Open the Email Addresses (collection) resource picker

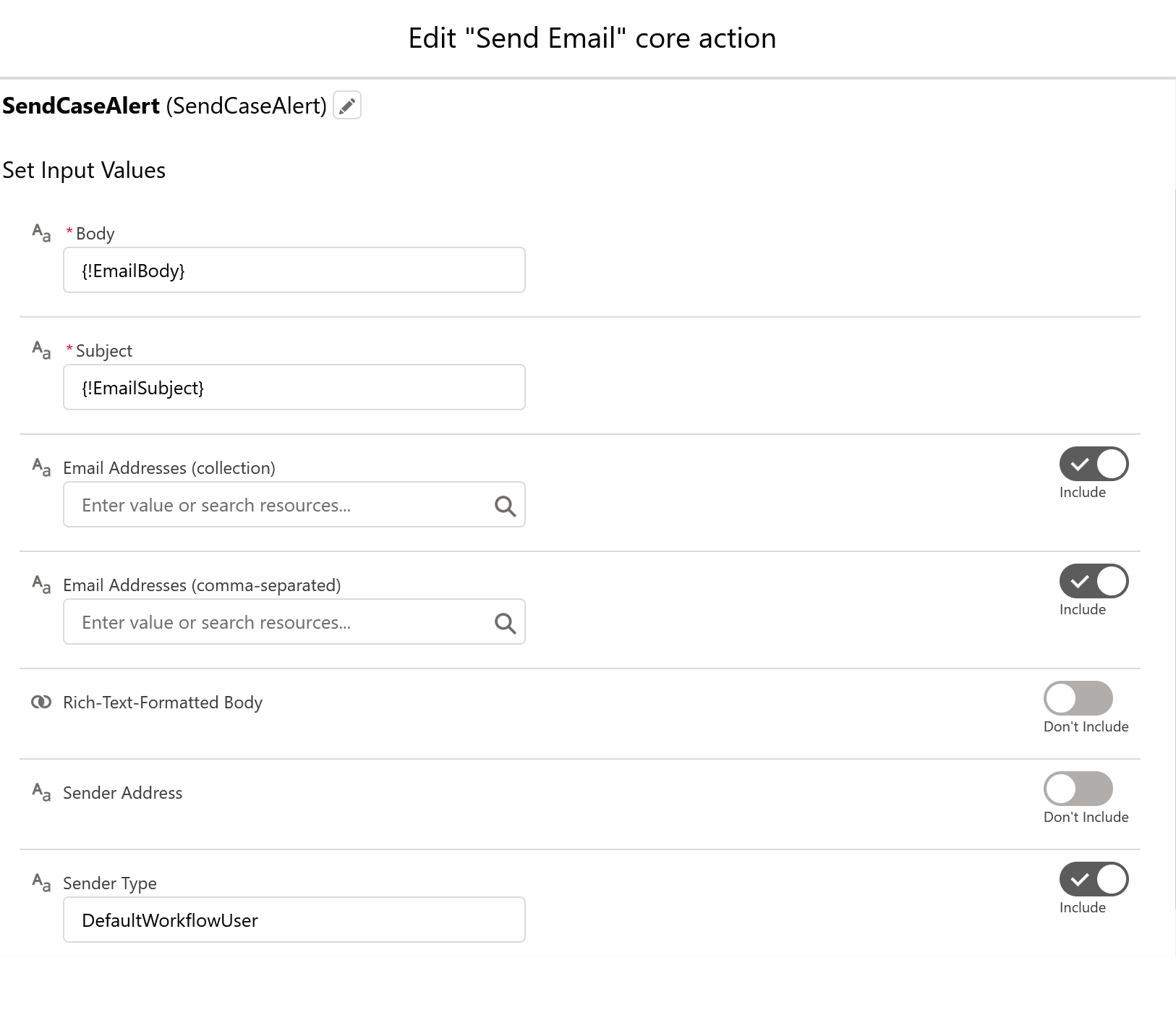click(282, 505)
